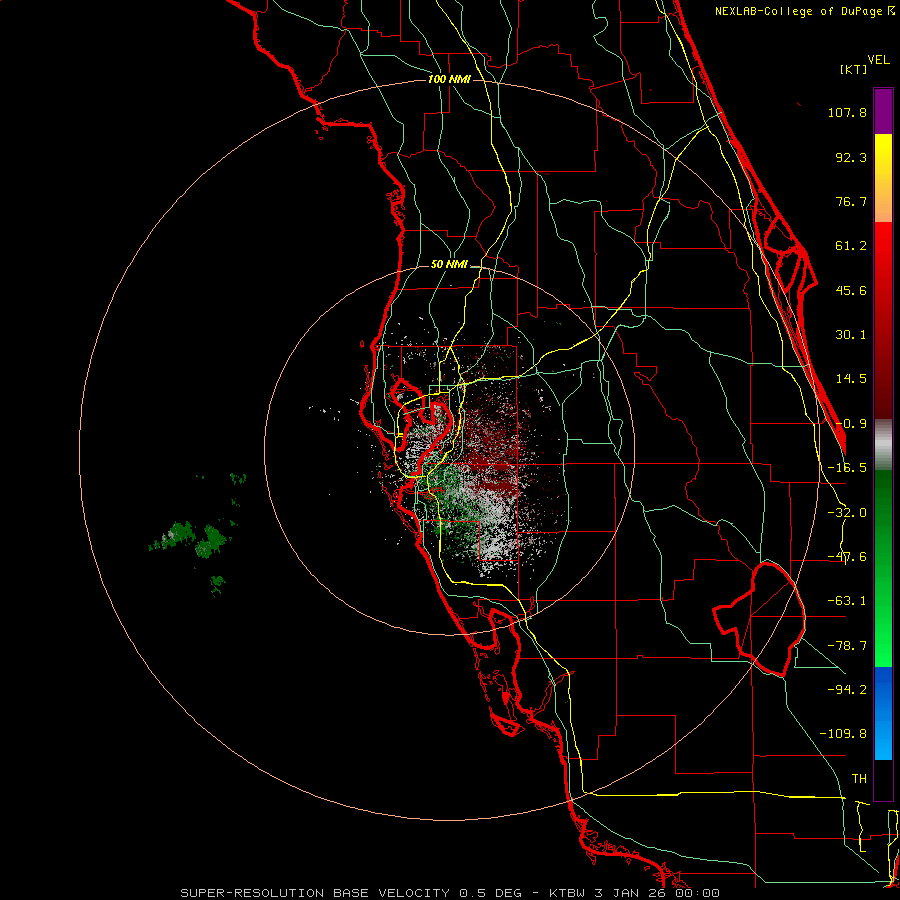The width and height of the screenshot is (900, 900).
Task: Click the [KT] units label
Action: pos(854,69)
